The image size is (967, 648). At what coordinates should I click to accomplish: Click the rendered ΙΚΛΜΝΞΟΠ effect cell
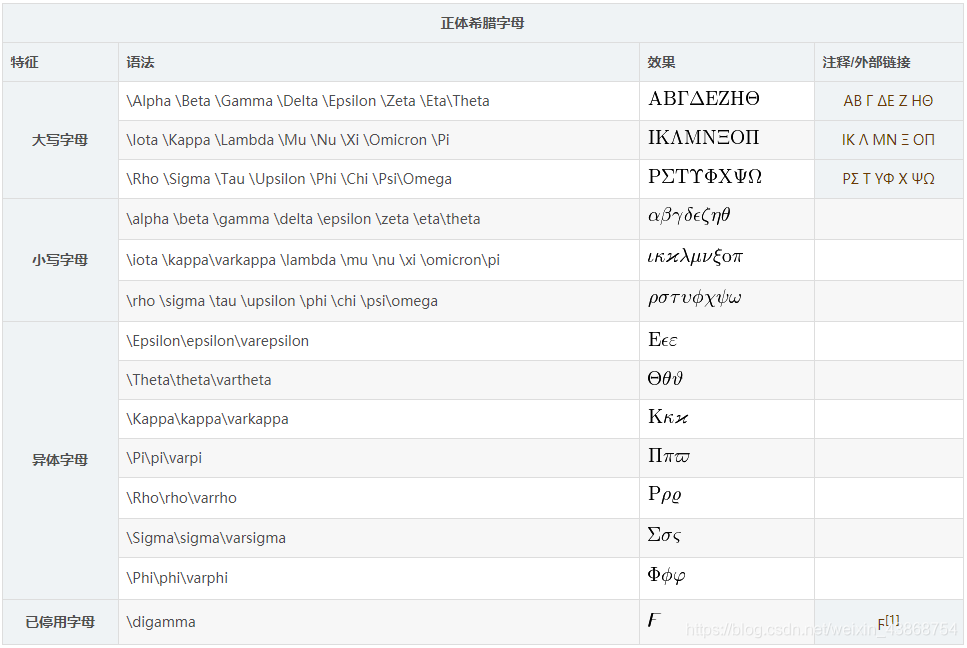[726, 140]
